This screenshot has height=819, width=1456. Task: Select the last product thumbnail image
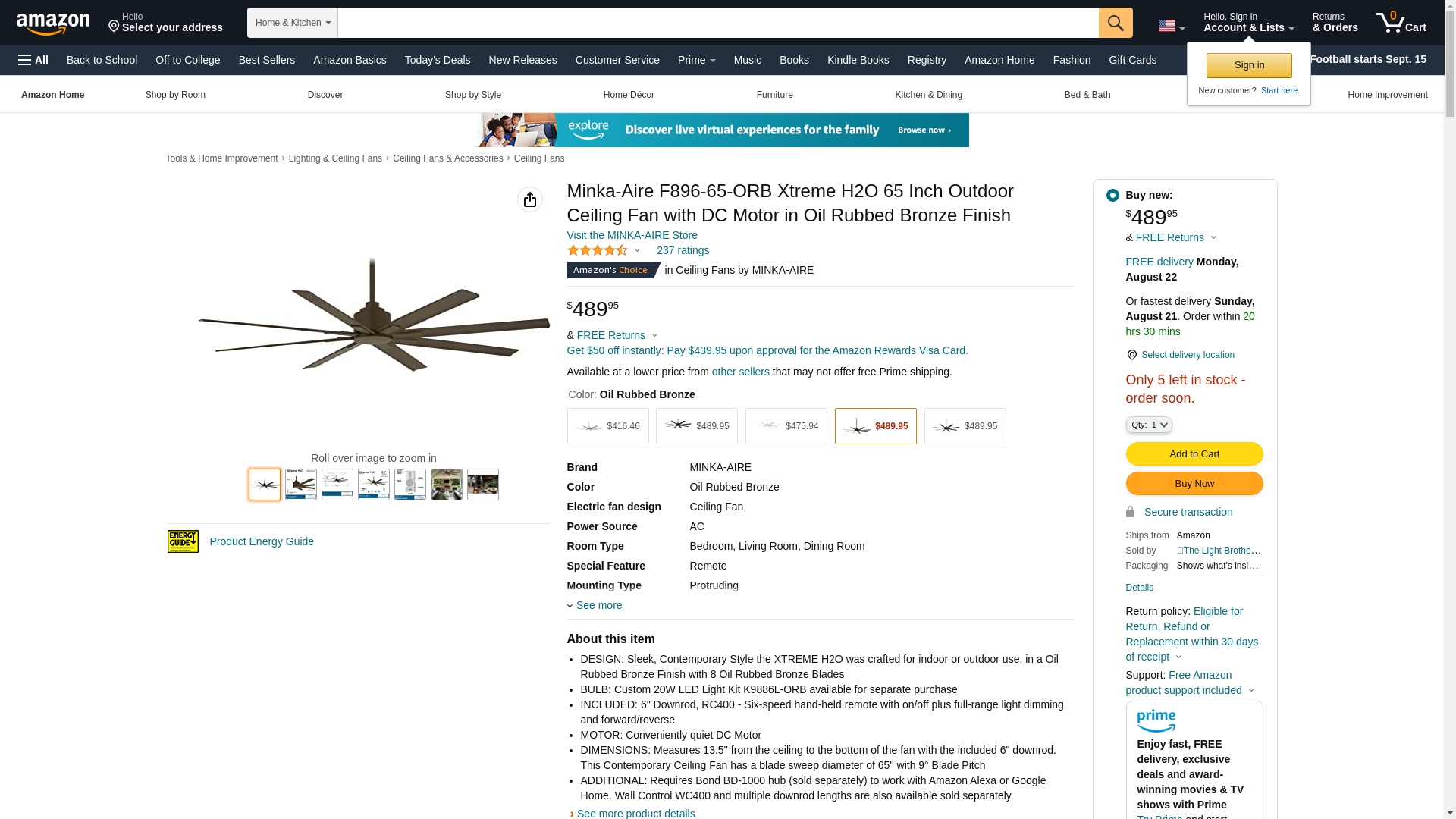[x=483, y=485]
